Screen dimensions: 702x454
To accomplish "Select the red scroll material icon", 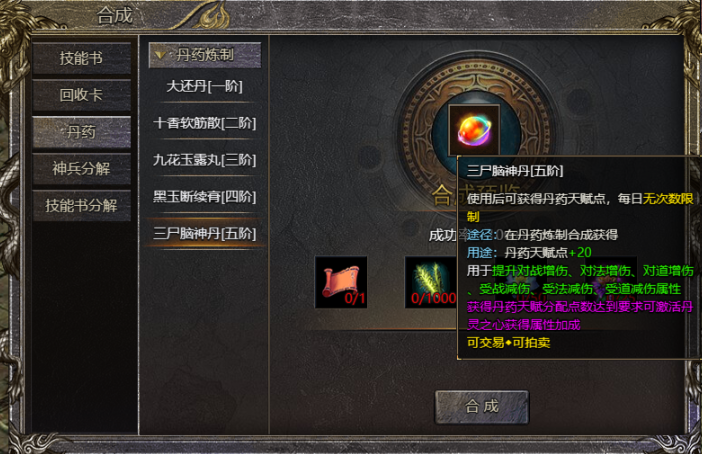I will point(341,282).
